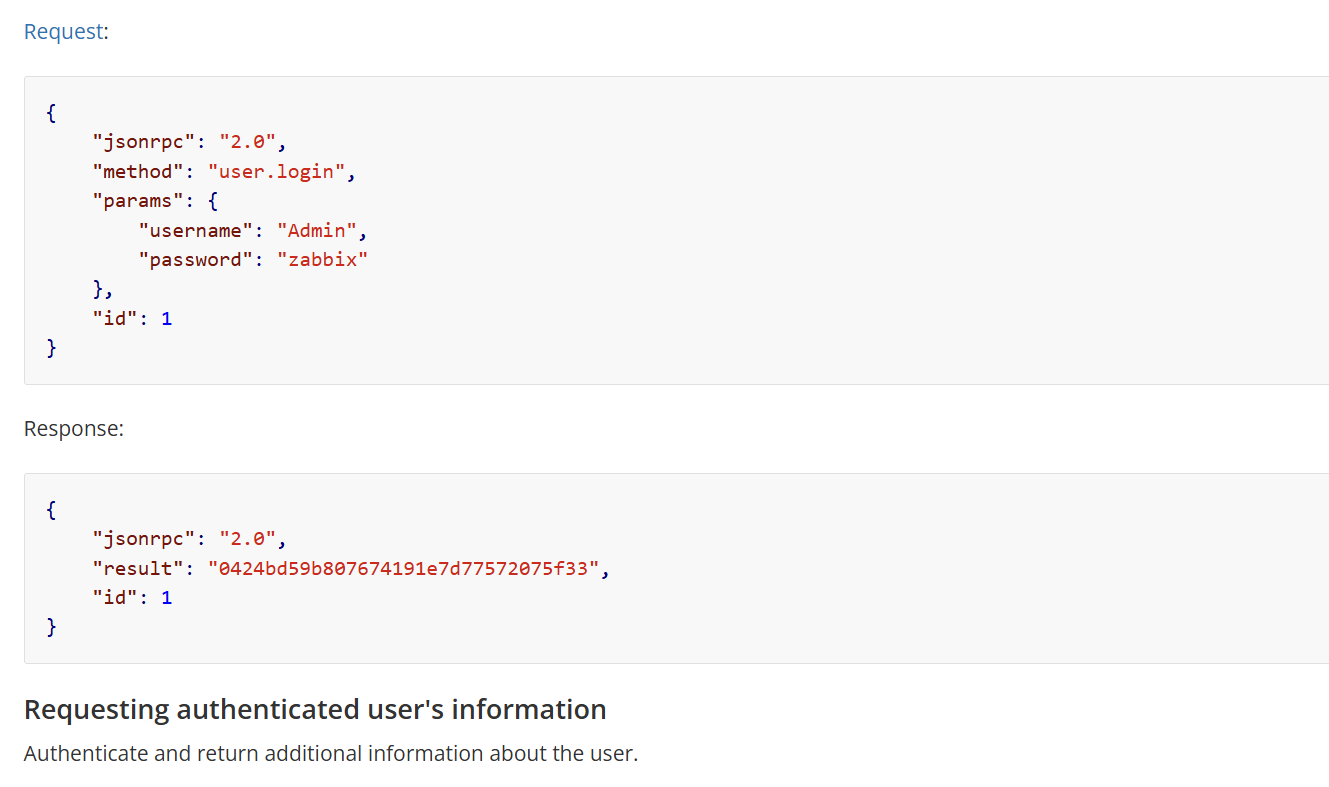This screenshot has height=787, width=1329.
Task: Click the "2.0" version value in request
Action: 247,142
